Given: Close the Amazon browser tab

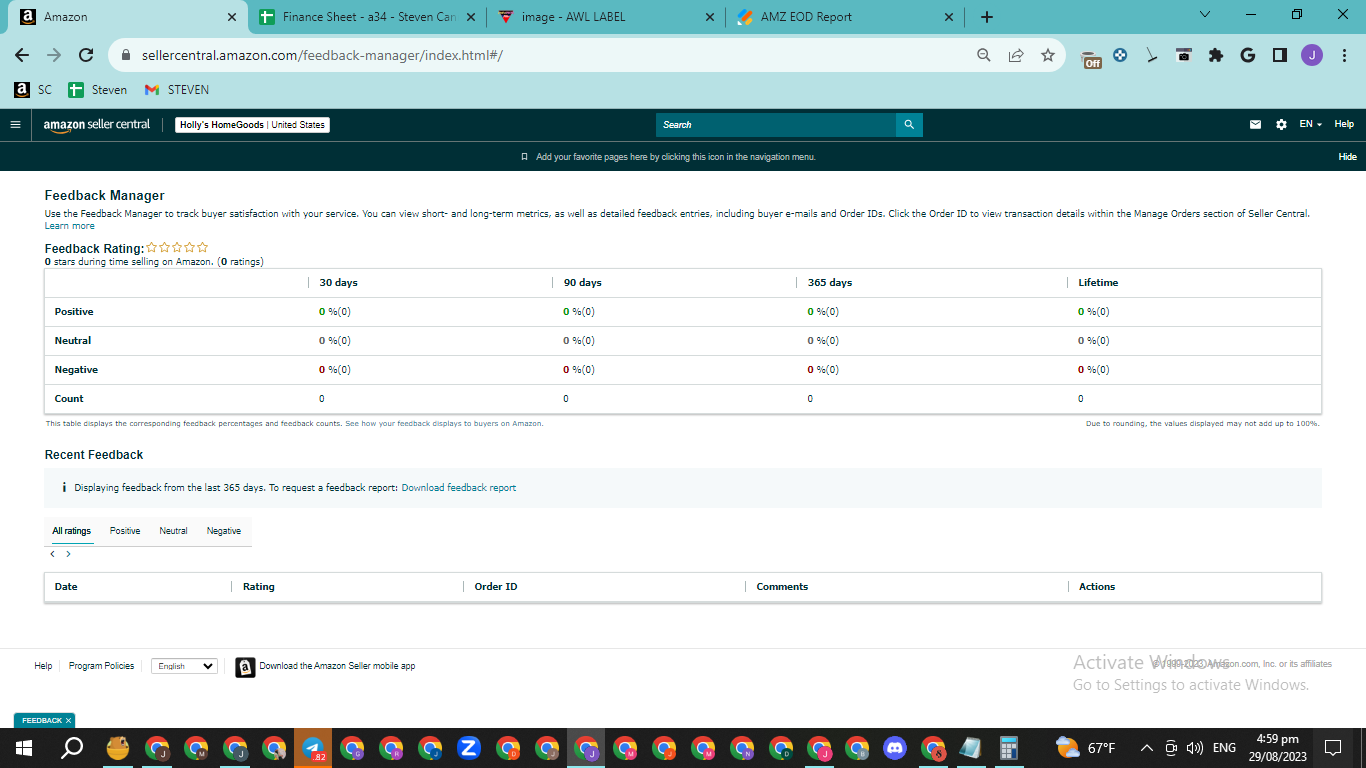Looking at the screenshot, I should coord(232,17).
